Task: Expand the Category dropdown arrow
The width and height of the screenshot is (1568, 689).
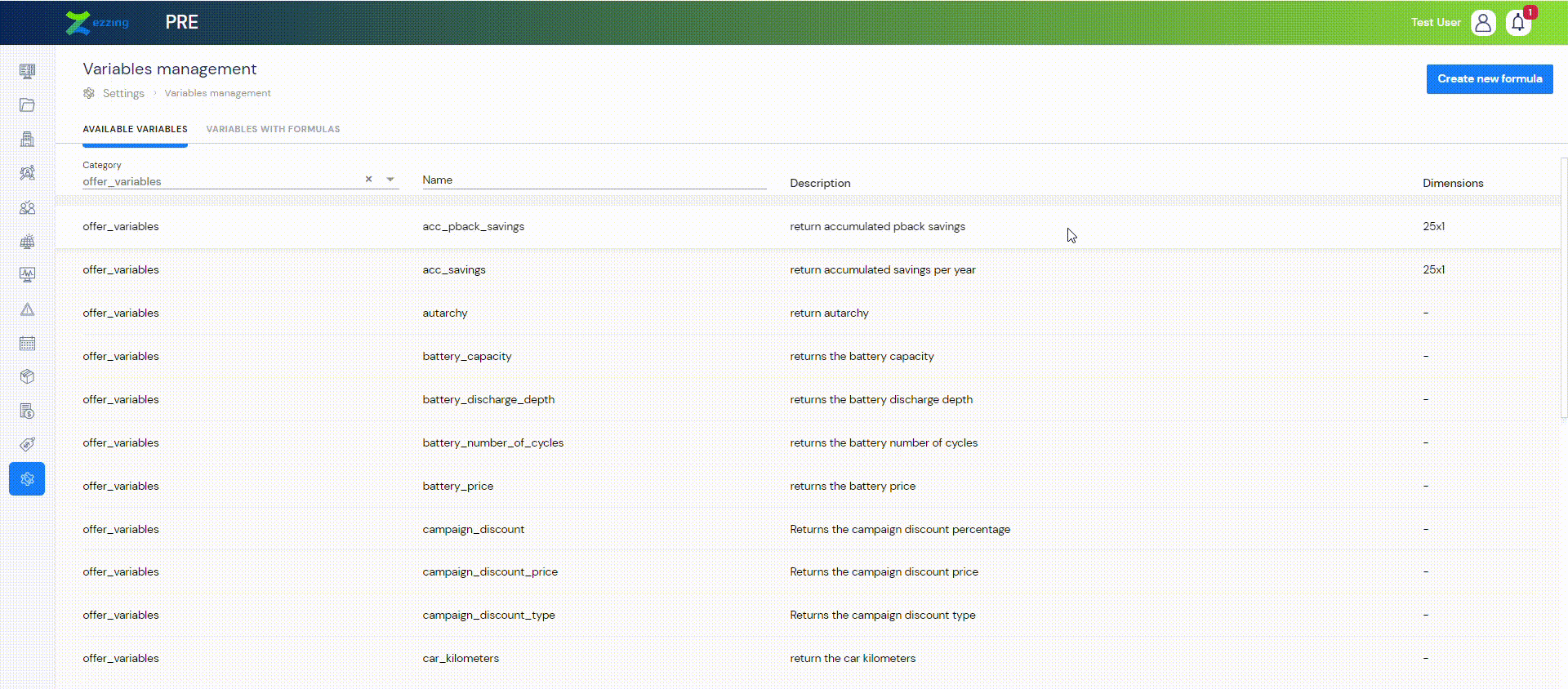Action: pyautogui.click(x=390, y=180)
